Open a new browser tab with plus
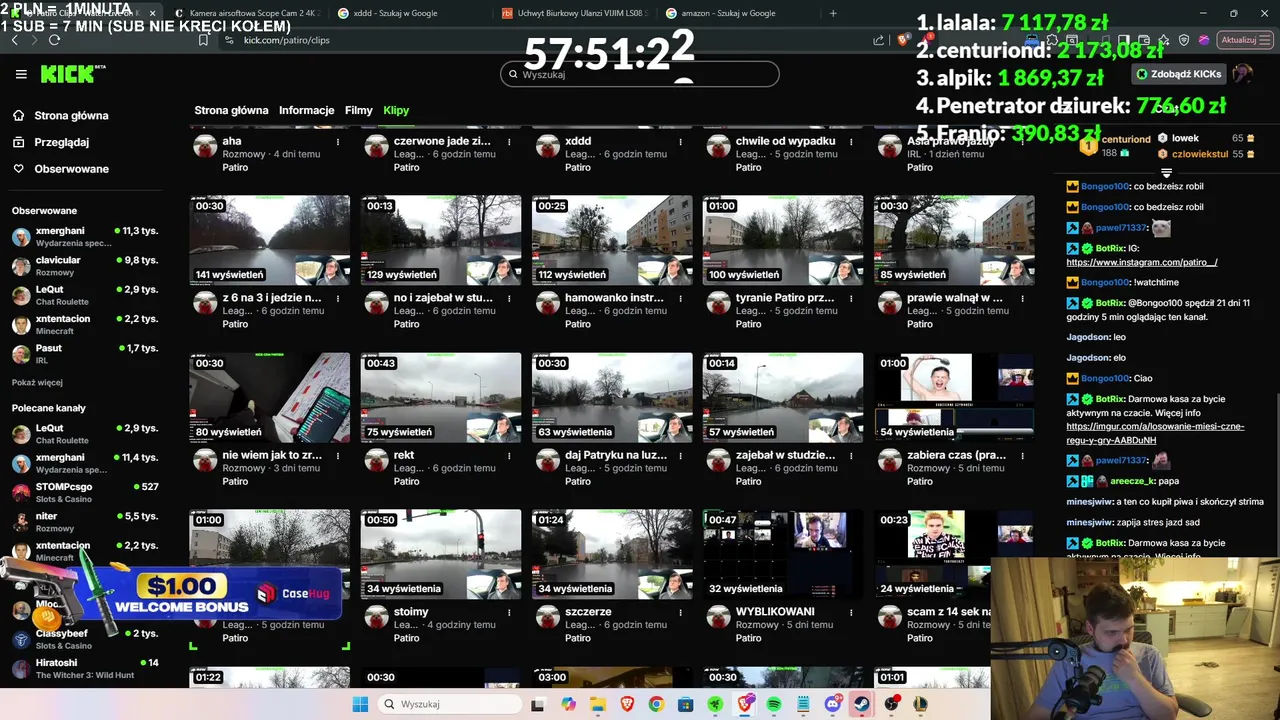1280x720 pixels. pos(833,13)
